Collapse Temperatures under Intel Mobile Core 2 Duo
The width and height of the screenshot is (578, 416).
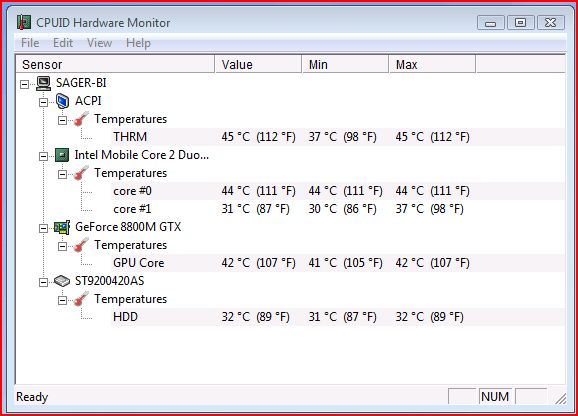tap(63, 174)
